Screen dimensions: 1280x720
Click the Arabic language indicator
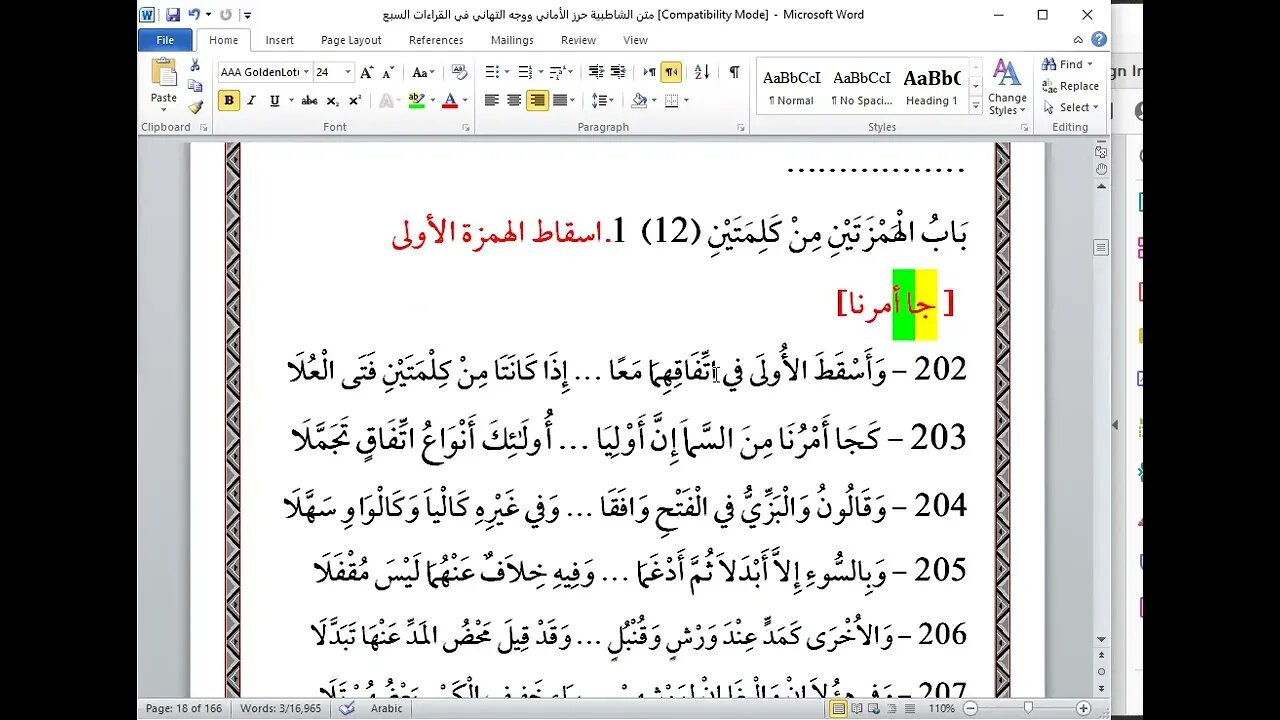point(387,708)
